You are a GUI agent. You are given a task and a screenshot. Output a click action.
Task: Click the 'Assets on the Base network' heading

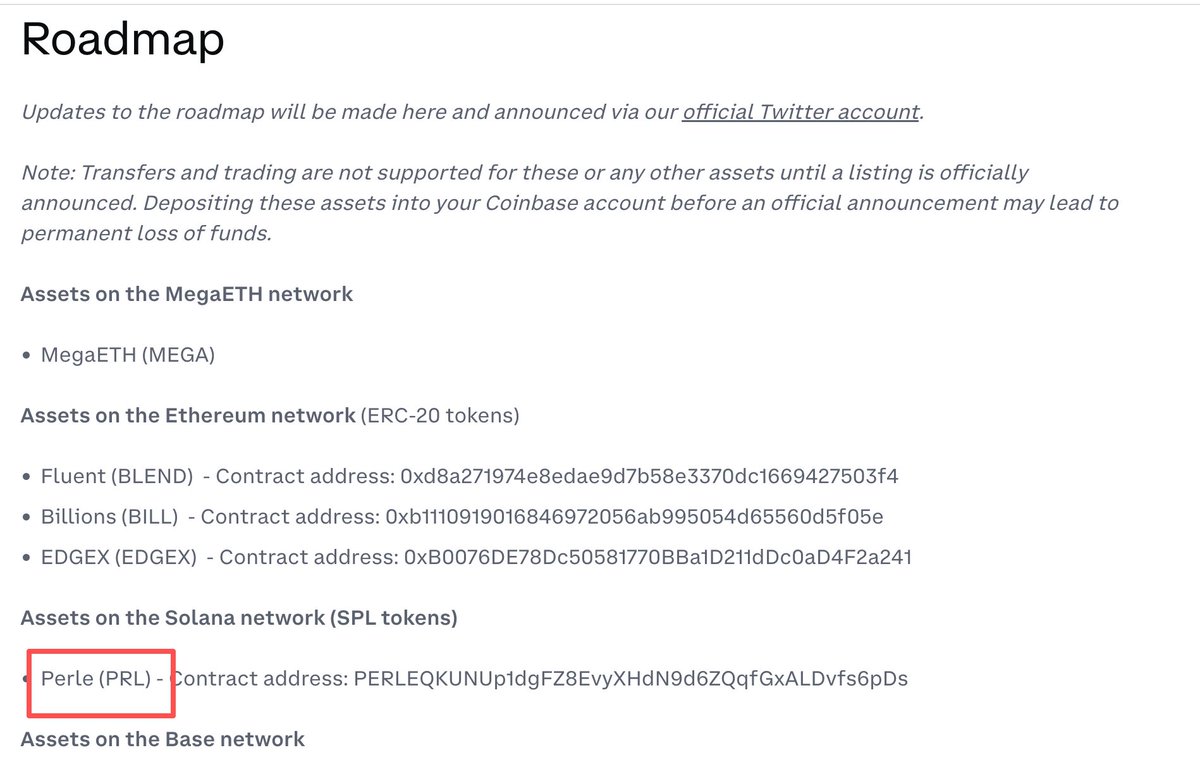pyautogui.click(x=162, y=739)
